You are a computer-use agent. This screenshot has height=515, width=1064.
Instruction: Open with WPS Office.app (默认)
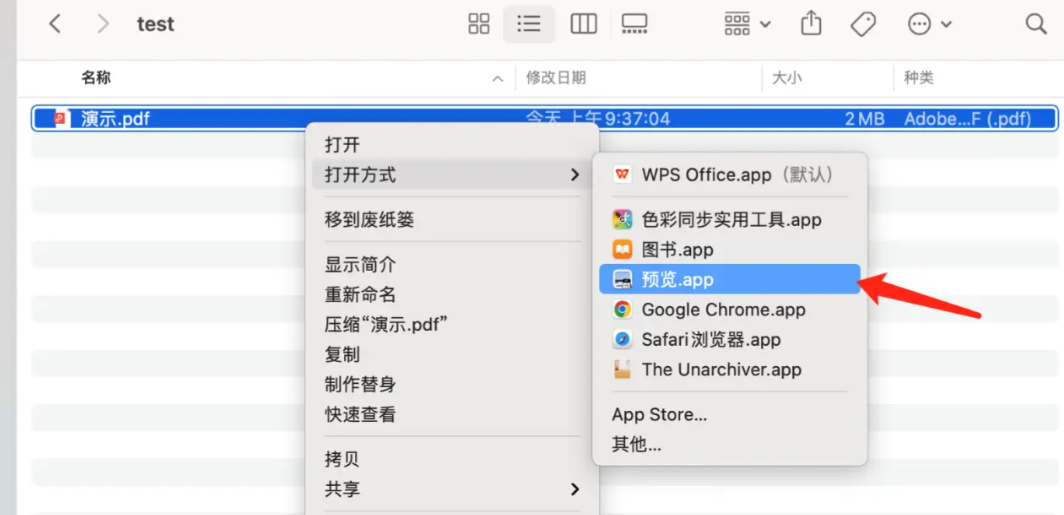(x=730, y=174)
